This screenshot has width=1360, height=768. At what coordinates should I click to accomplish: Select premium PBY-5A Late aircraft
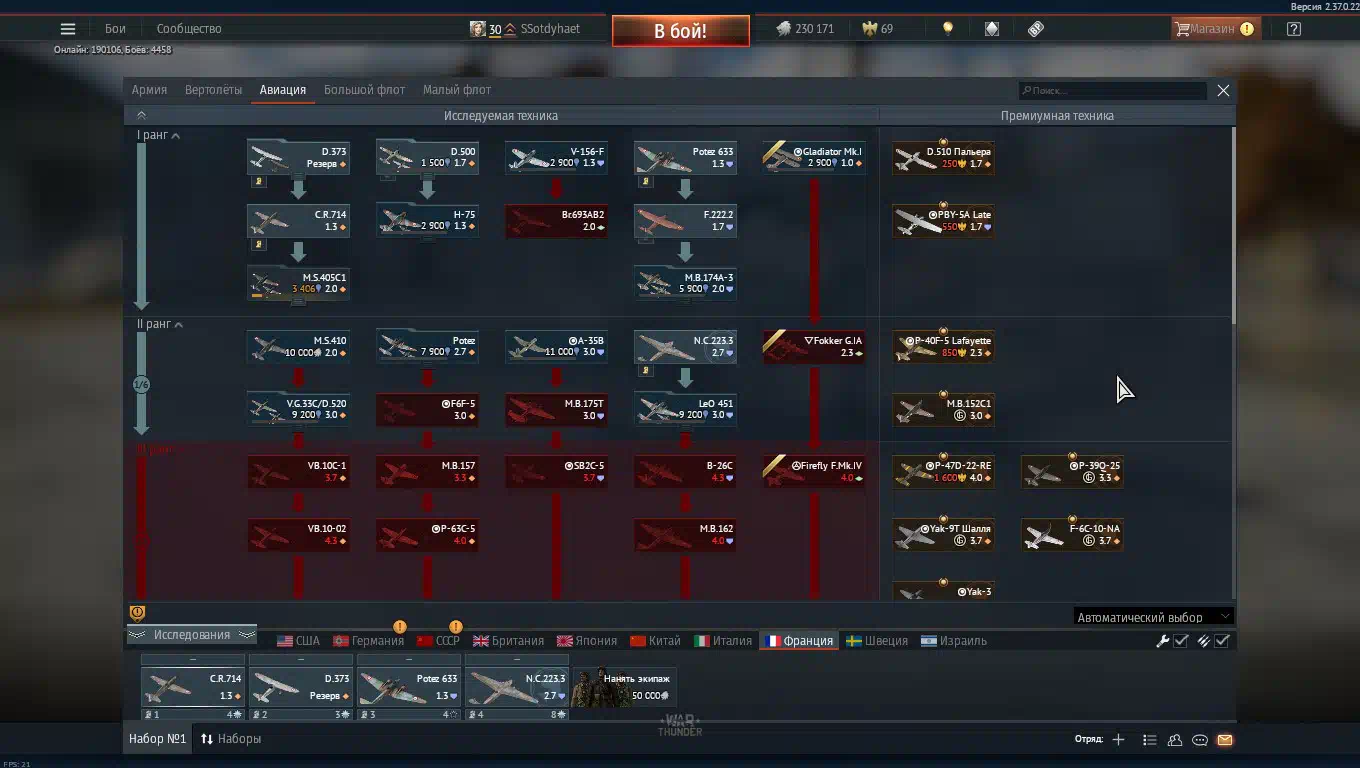point(943,220)
